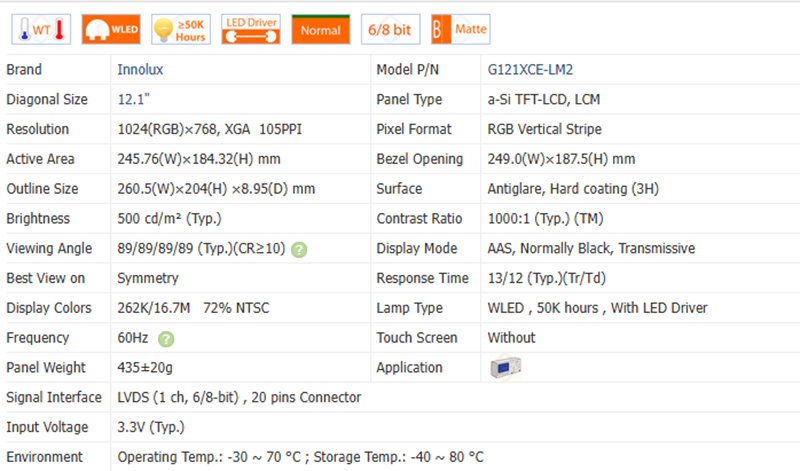Select the Operating Temp. environment text
The width and height of the screenshot is (800, 471).
(301, 457)
